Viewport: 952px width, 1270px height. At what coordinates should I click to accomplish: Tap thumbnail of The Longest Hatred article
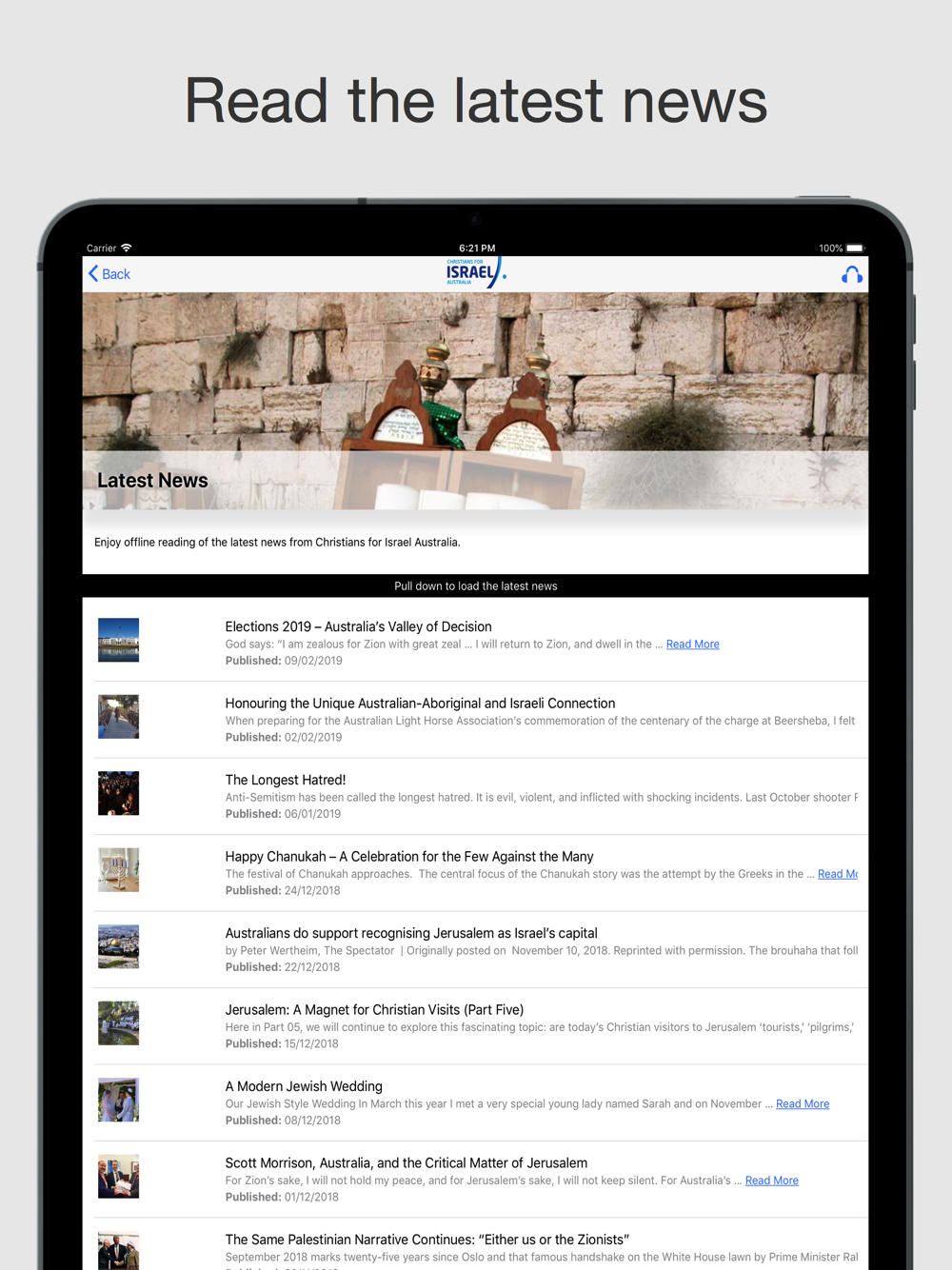pyautogui.click(x=118, y=793)
